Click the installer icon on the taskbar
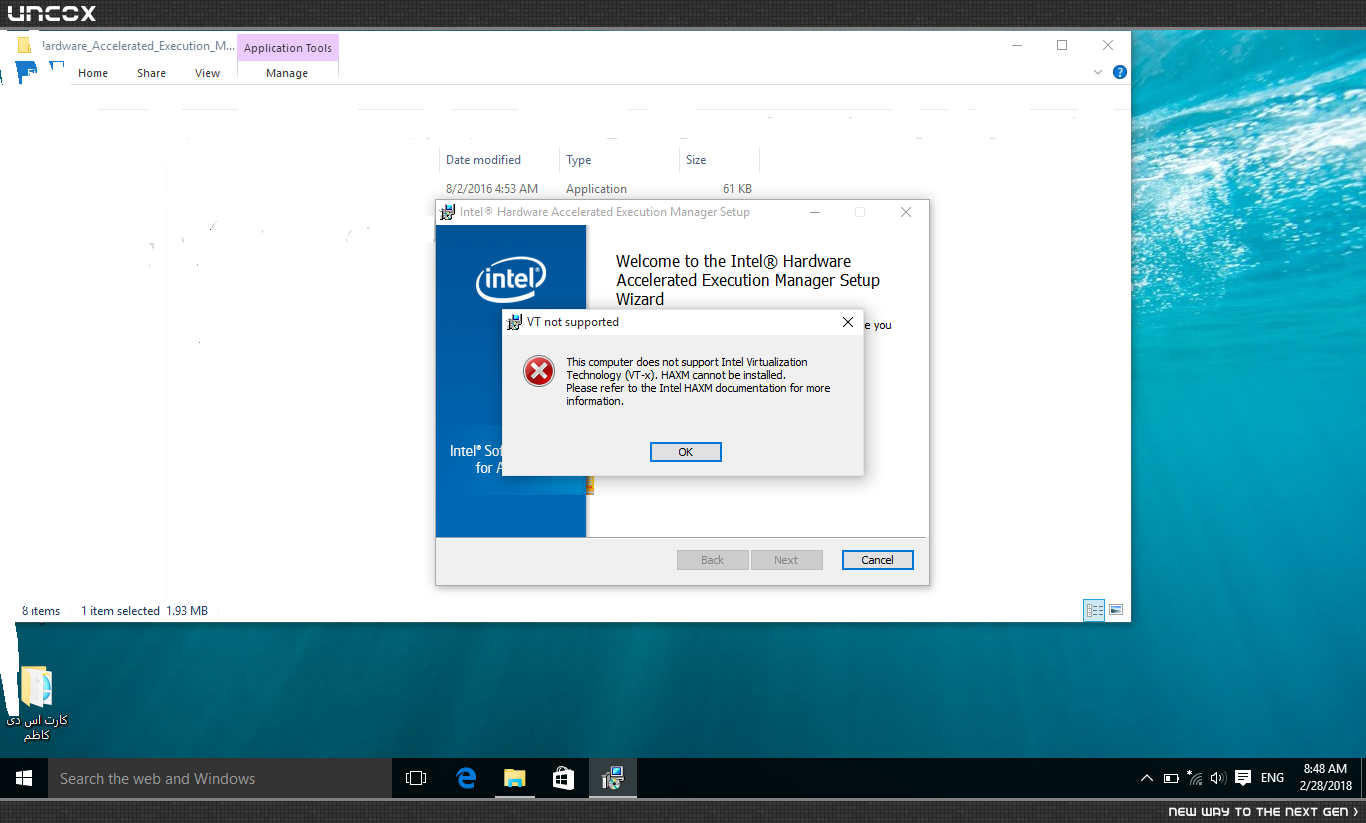This screenshot has height=823, width=1366. pyautogui.click(x=612, y=778)
